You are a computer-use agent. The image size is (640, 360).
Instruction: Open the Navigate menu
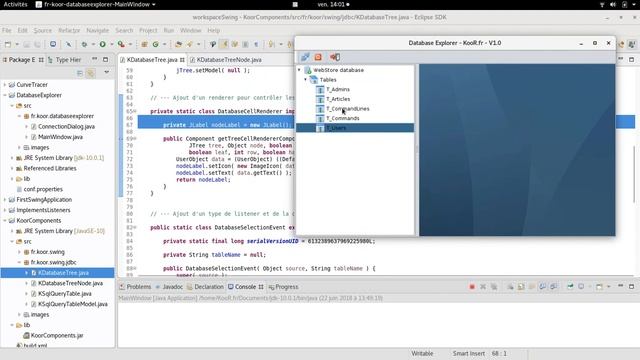click(98, 31)
